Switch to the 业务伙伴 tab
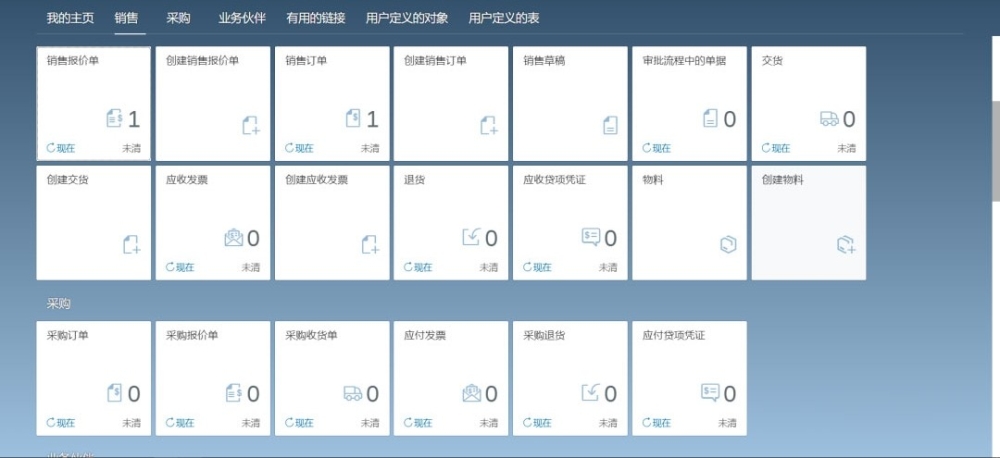The image size is (1000, 458). (242, 18)
